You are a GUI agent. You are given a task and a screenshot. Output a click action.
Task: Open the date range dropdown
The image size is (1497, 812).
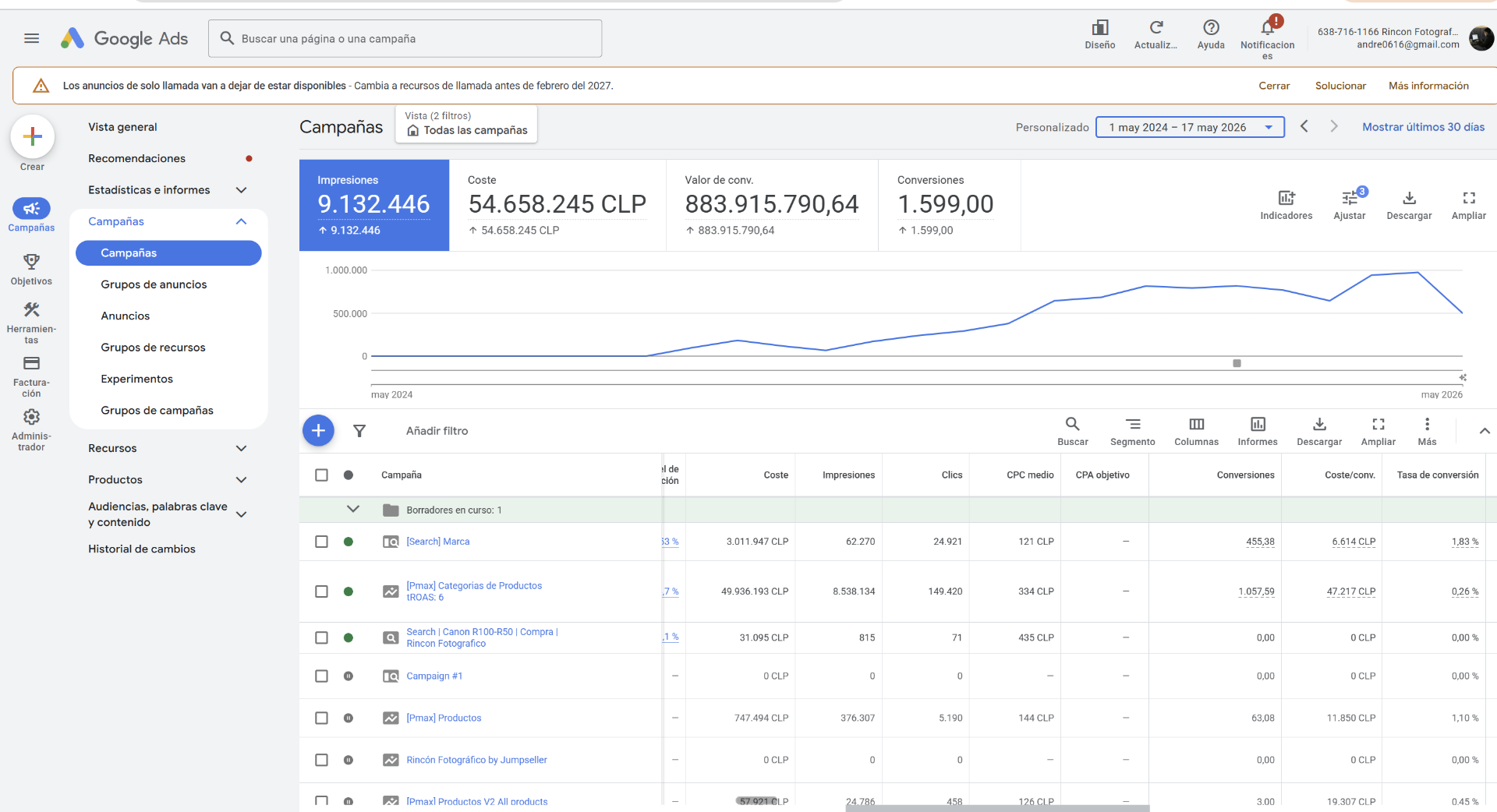[x=1190, y=127]
